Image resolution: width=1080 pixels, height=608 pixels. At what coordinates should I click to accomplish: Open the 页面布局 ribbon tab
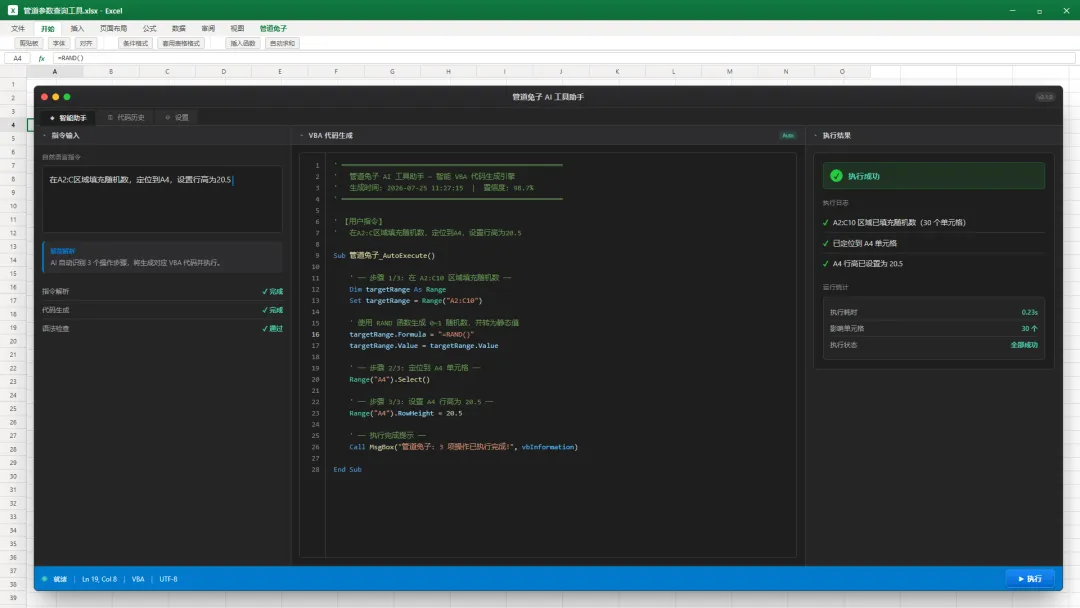114,29
